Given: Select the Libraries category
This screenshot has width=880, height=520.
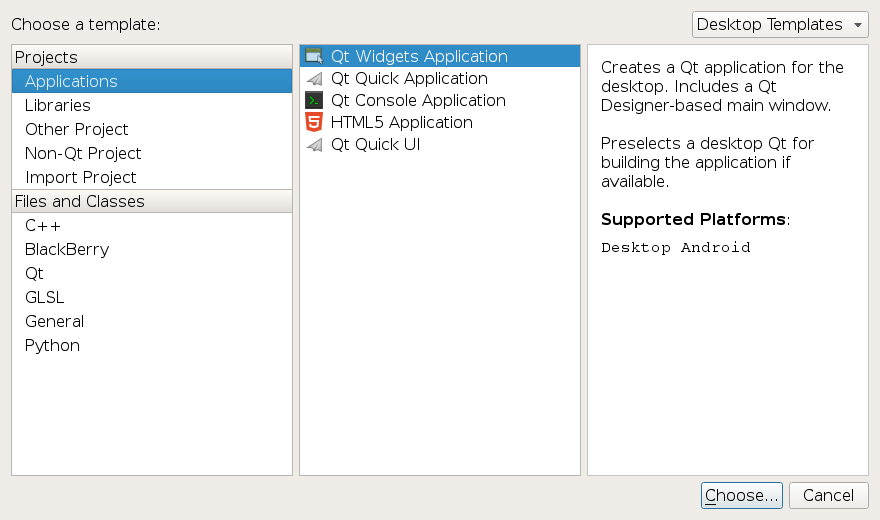Looking at the screenshot, I should [x=152, y=105].
